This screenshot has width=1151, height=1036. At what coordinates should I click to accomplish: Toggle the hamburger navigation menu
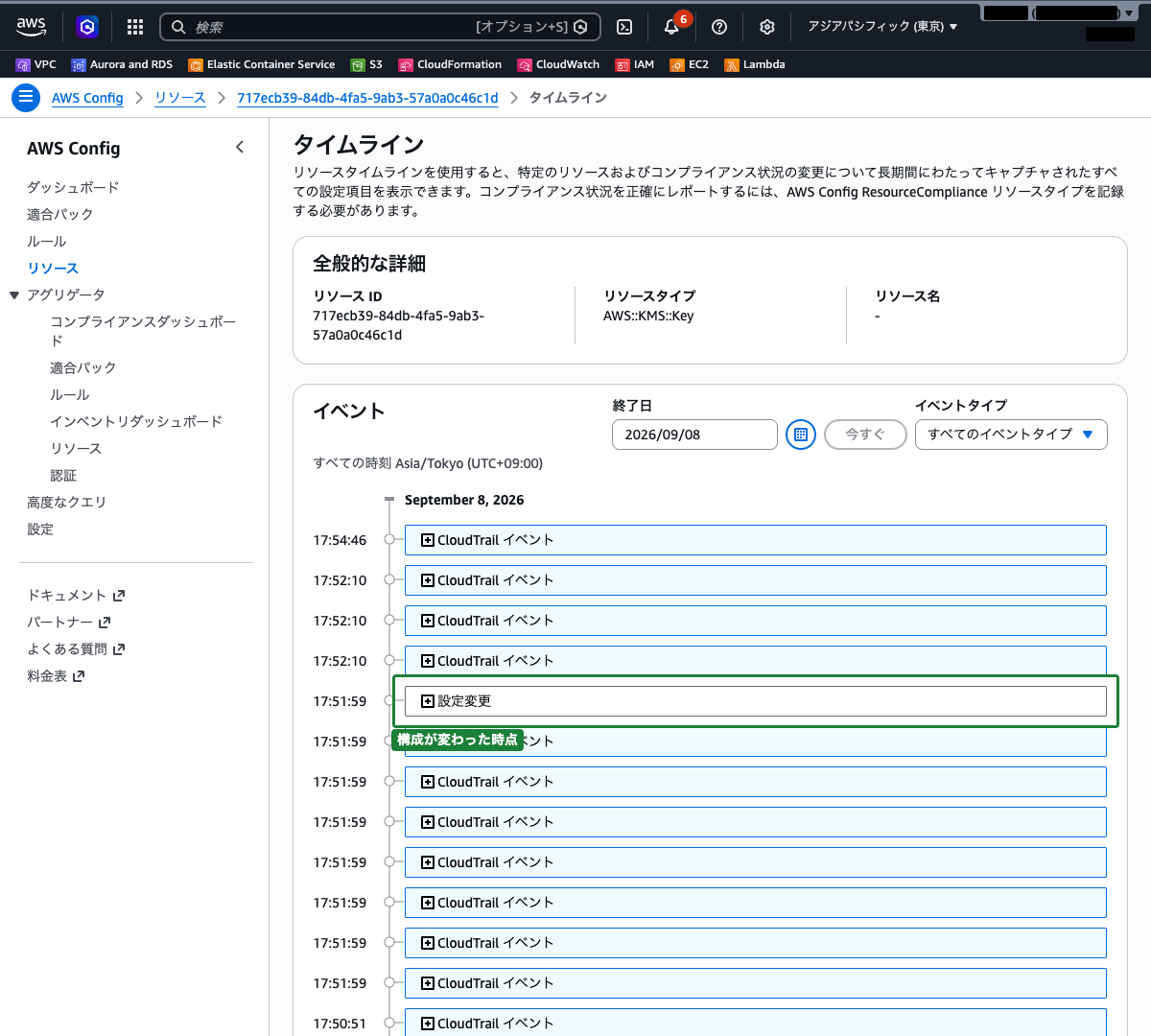coord(26,97)
